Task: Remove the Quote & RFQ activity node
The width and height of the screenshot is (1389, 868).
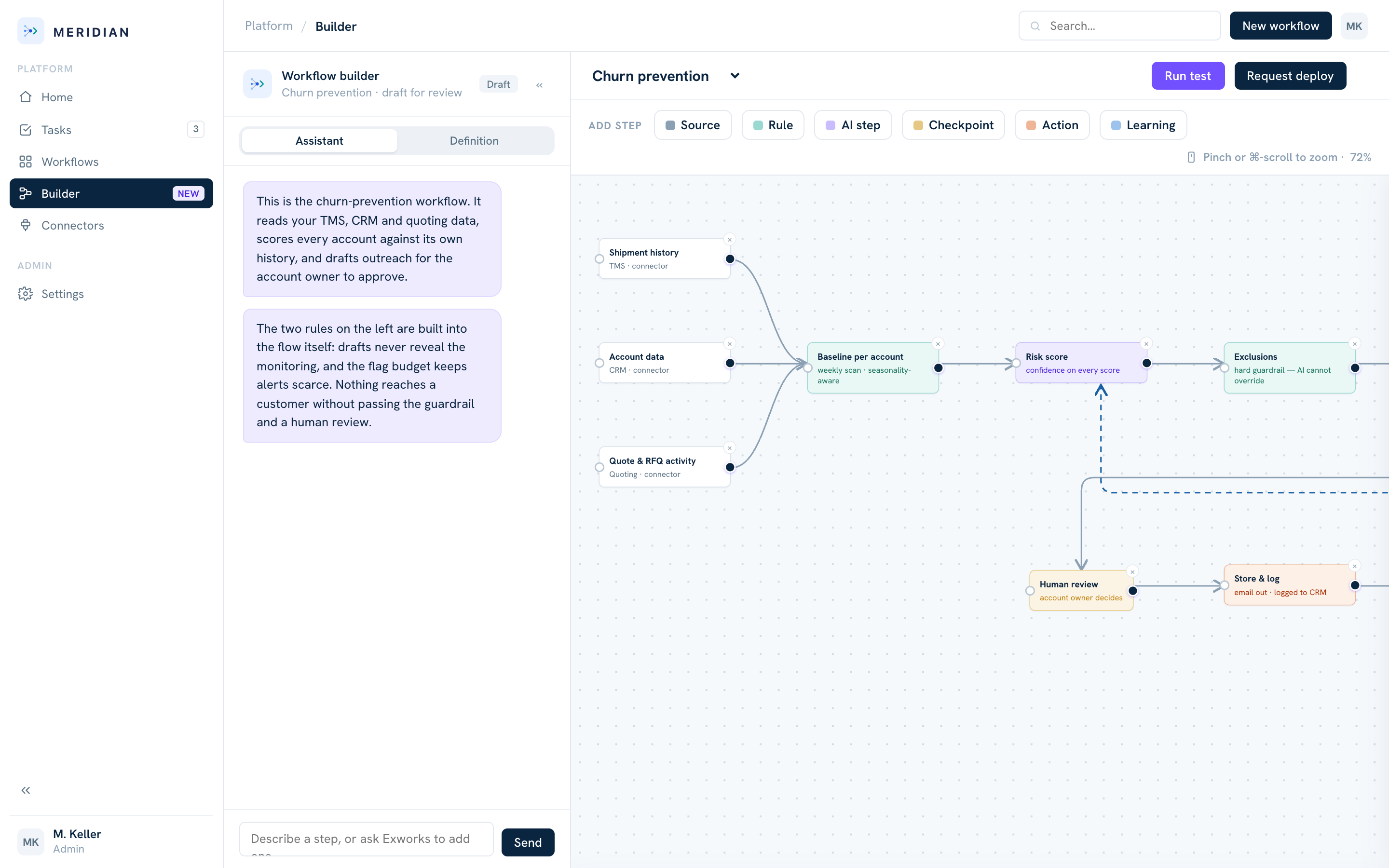Action: click(730, 448)
